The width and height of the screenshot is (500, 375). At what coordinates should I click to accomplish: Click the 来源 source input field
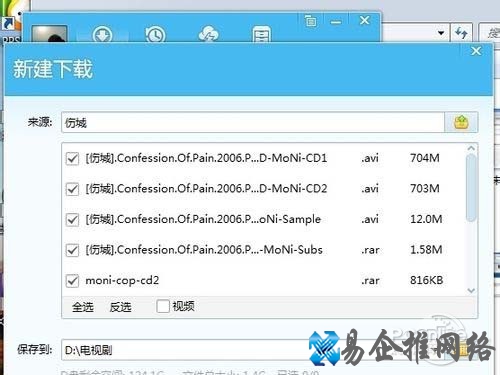point(253,122)
